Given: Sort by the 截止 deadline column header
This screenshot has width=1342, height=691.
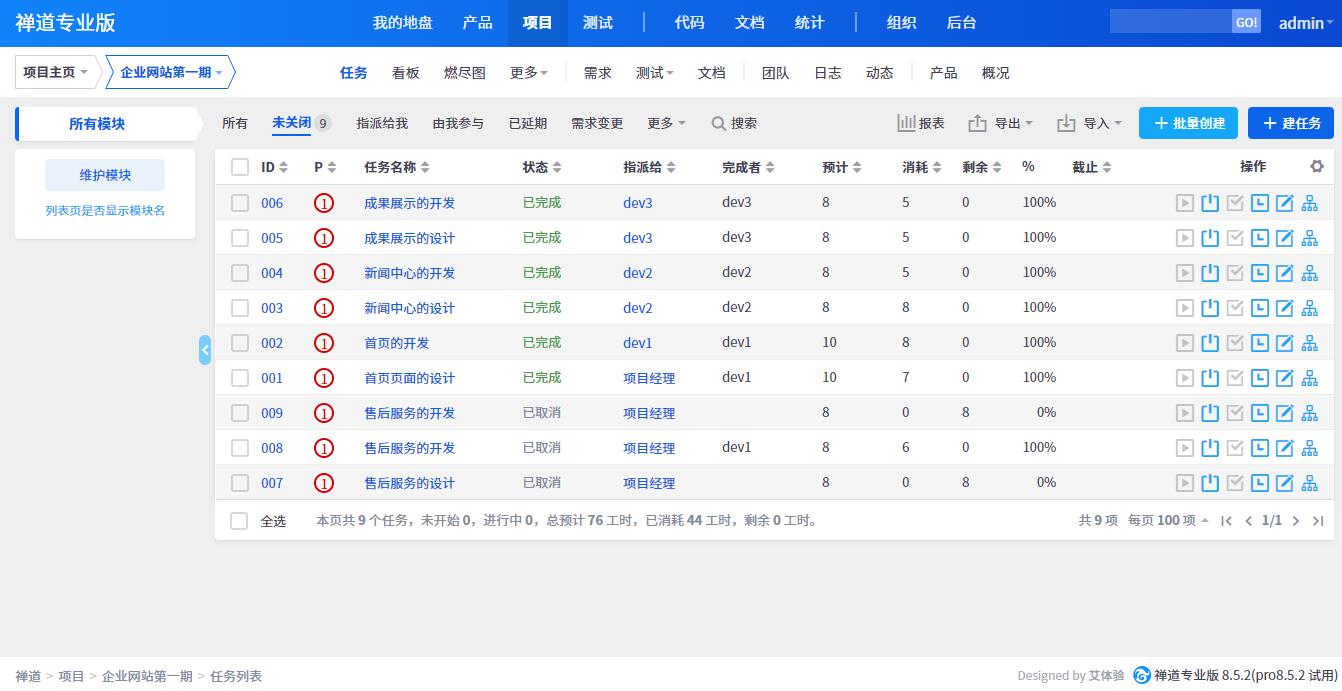Looking at the screenshot, I should pos(1092,167).
